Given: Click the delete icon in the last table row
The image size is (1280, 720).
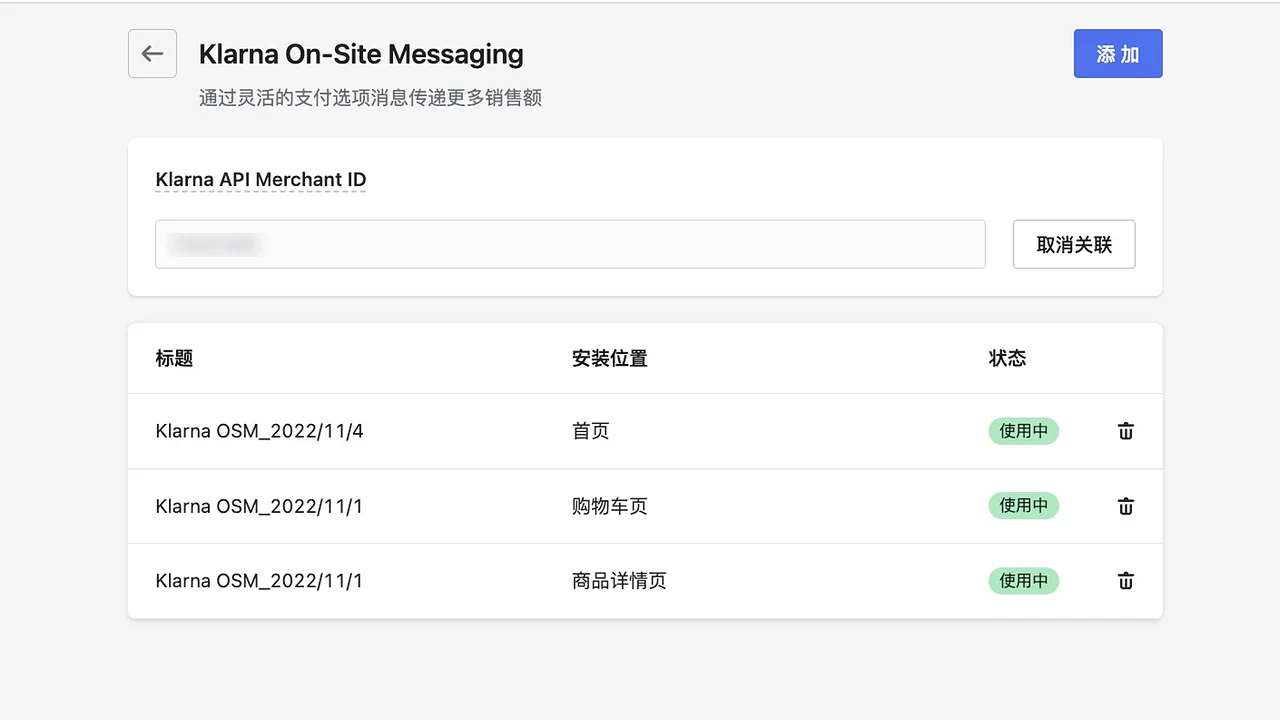Looking at the screenshot, I should pos(1125,581).
